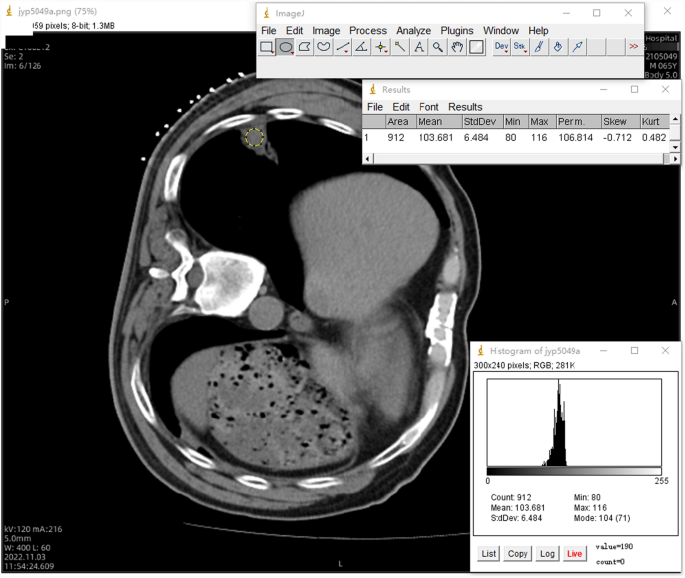Click the Log button in Histogram
Screen dimensions: 685x578
coord(547,554)
